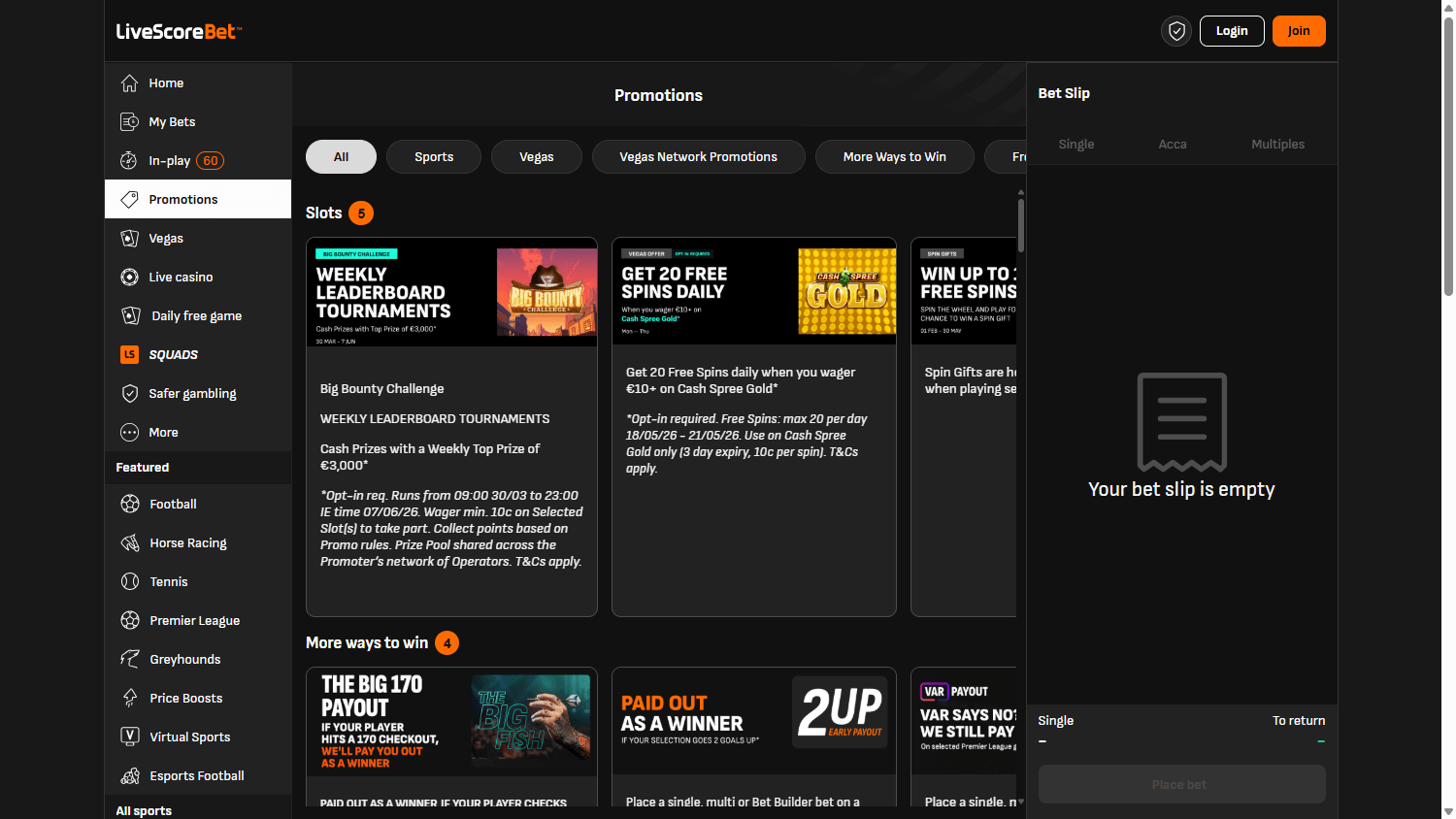Open Safer gambling shield icon in sidebar
Image resolution: width=1456 pixels, height=819 pixels.
129,393
